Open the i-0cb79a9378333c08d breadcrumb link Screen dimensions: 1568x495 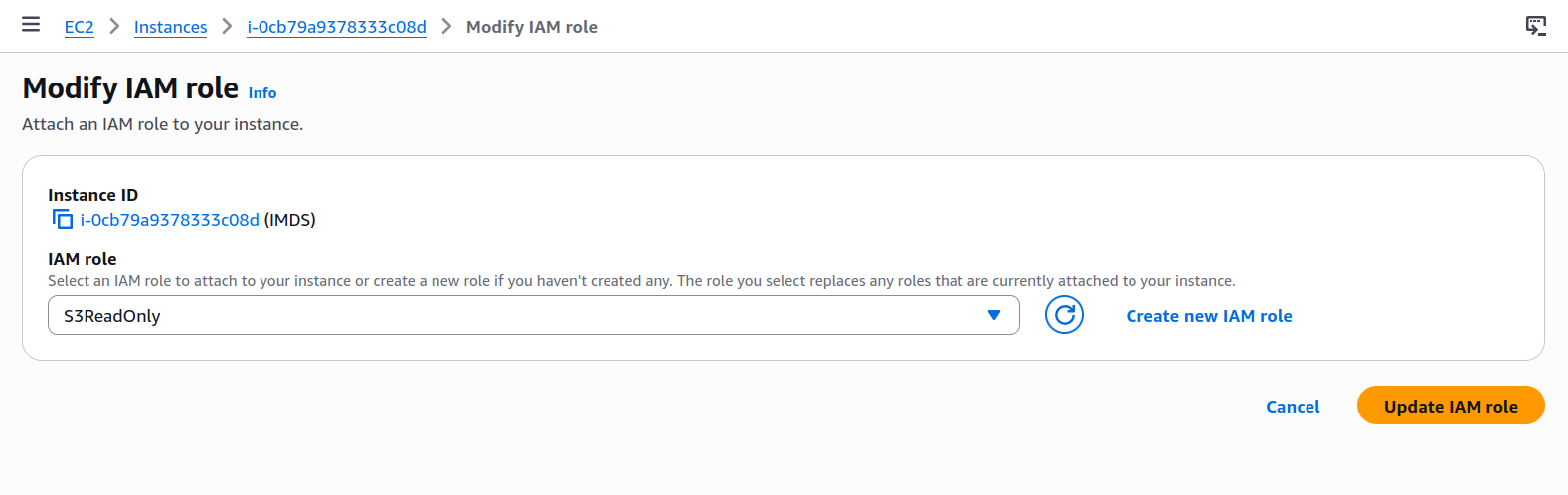tap(336, 27)
